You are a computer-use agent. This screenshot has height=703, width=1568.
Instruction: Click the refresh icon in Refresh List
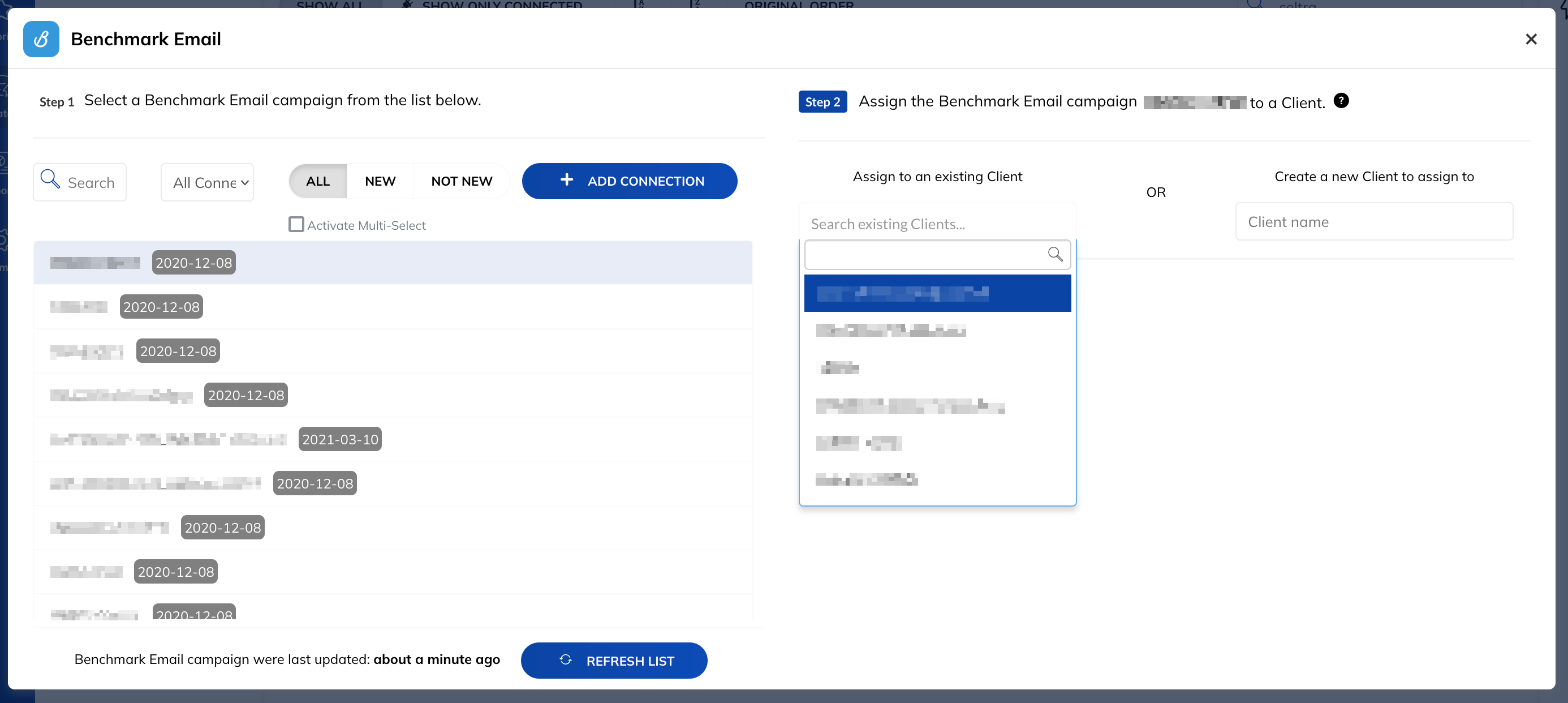click(x=566, y=661)
